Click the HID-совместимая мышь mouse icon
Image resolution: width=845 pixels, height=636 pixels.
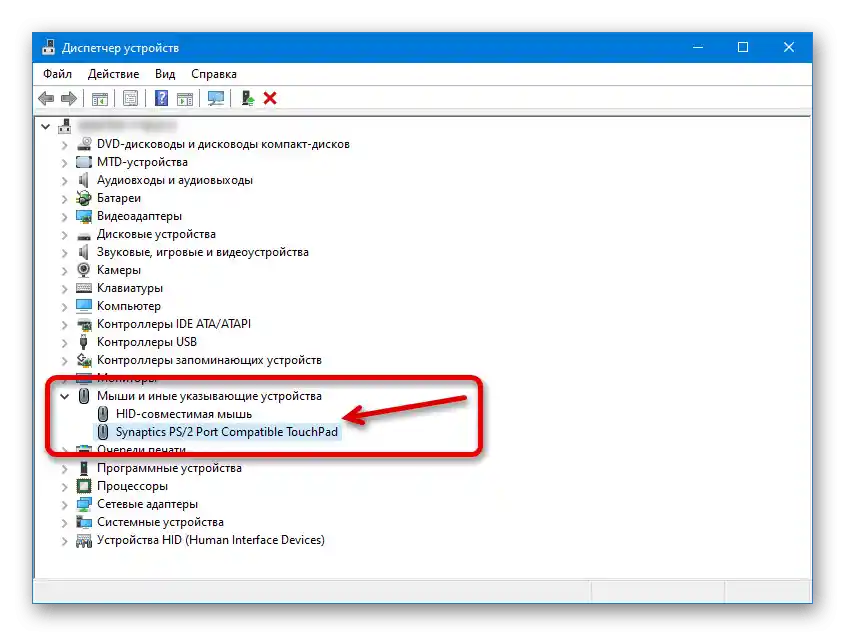click(103, 414)
